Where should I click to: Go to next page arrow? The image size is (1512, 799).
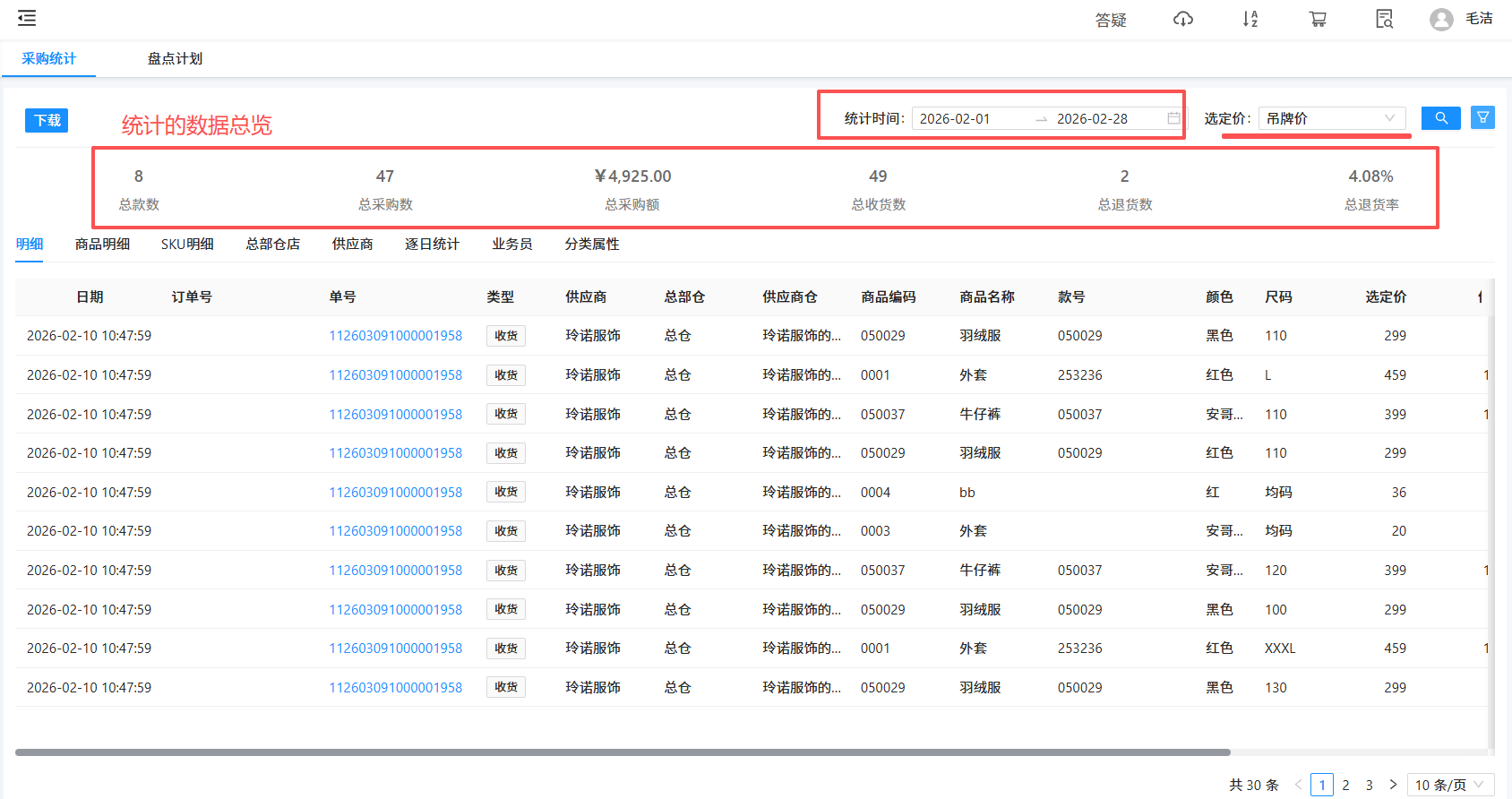click(1393, 785)
